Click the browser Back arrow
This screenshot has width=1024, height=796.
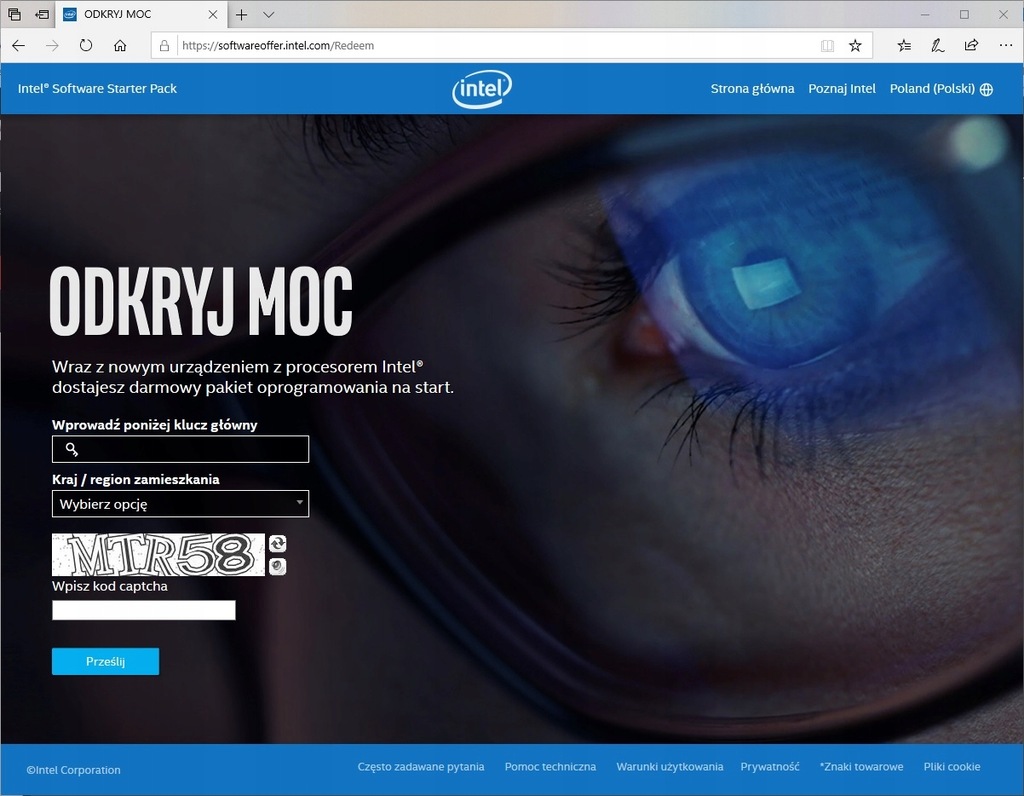point(18,46)
